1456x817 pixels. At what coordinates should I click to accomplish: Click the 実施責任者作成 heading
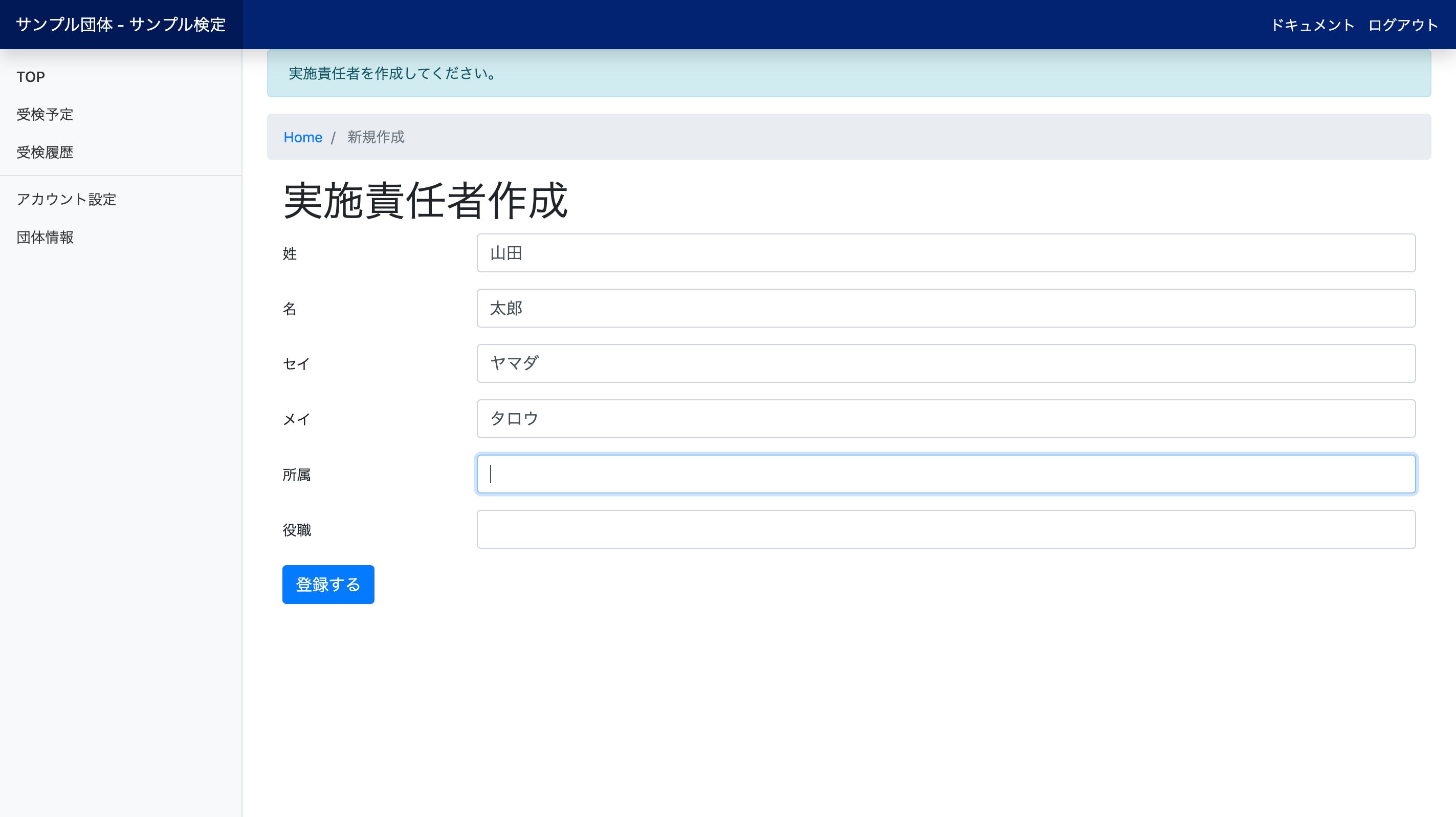pos(425,201)
